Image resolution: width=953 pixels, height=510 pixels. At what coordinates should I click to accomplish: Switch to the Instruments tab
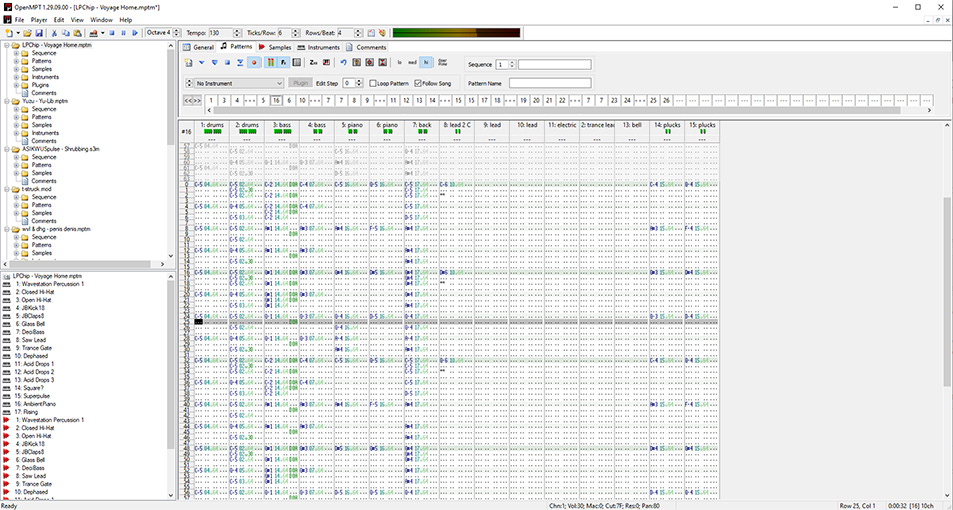point(318,47)
